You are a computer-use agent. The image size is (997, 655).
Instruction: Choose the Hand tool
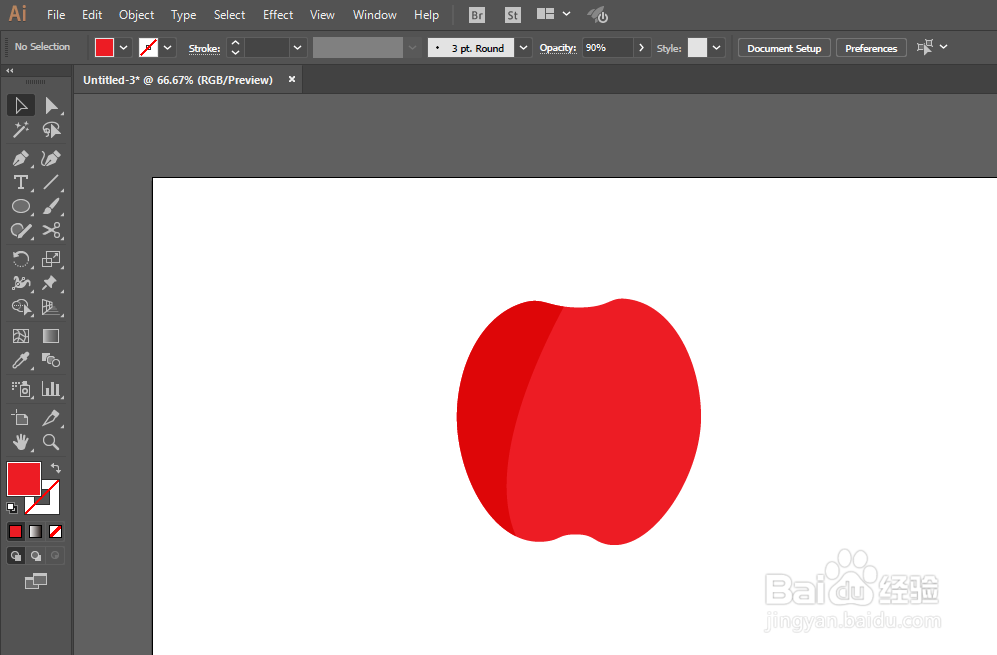(20, 442)
